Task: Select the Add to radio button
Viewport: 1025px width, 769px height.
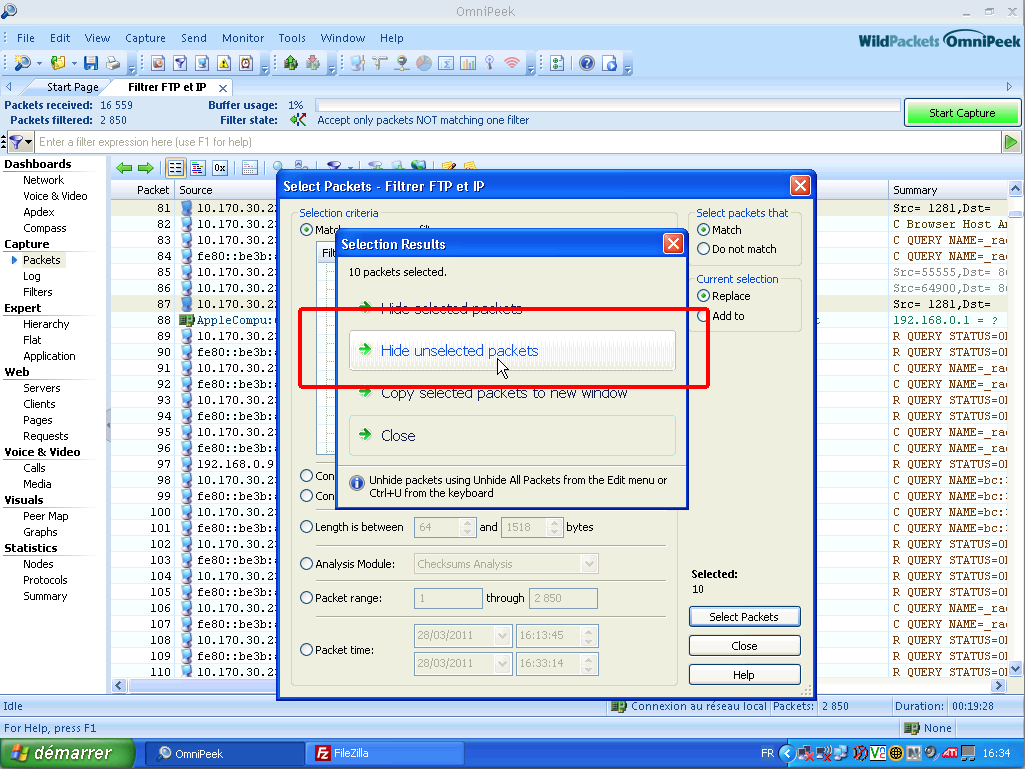Action: point(703,316)
